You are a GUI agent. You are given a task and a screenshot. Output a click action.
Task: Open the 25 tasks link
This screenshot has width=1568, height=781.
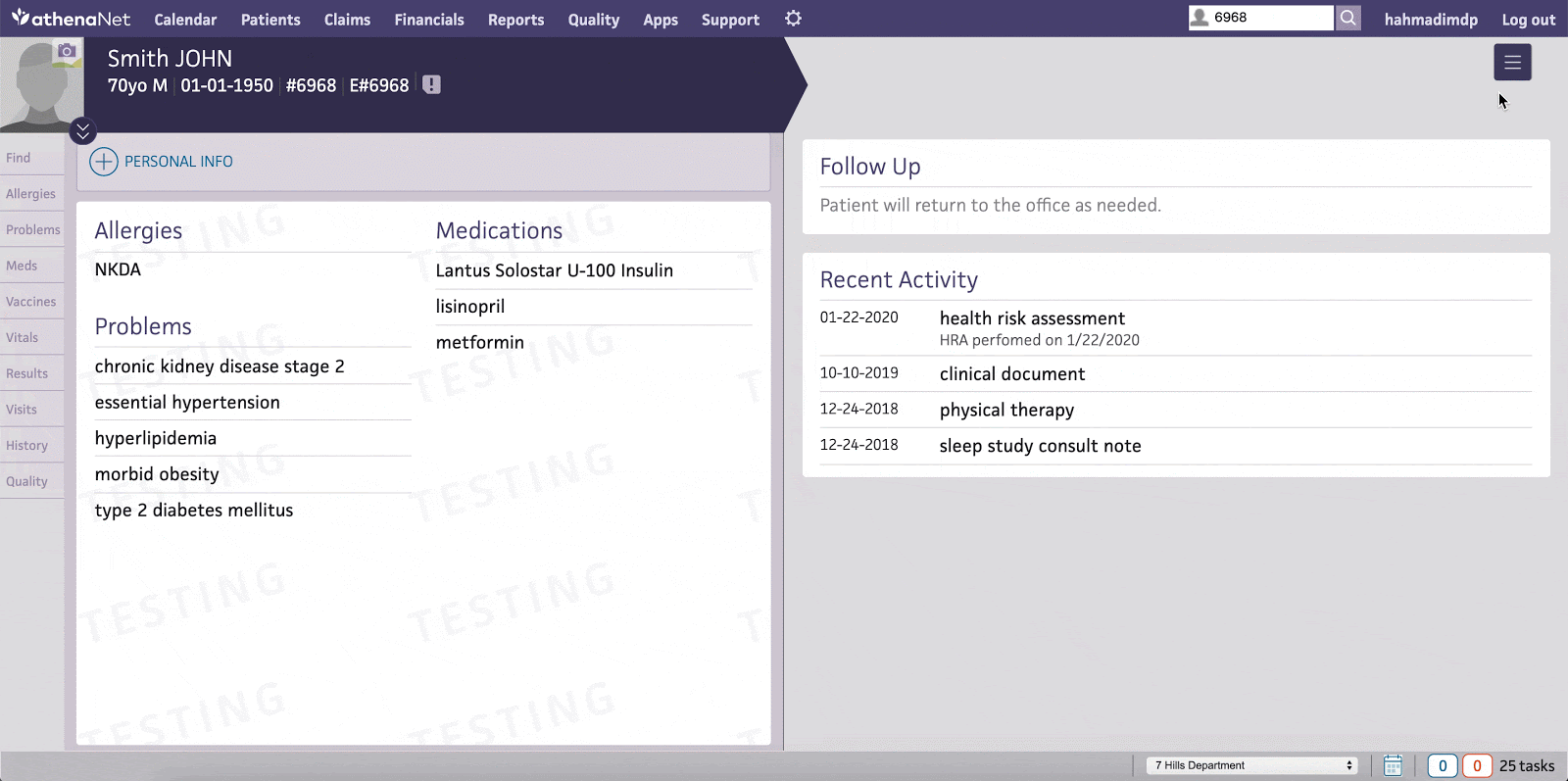1526,765
